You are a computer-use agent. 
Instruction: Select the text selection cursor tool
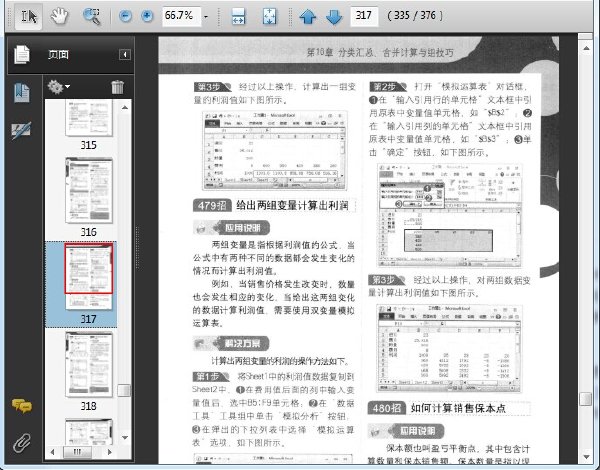(x=28, y=16)
